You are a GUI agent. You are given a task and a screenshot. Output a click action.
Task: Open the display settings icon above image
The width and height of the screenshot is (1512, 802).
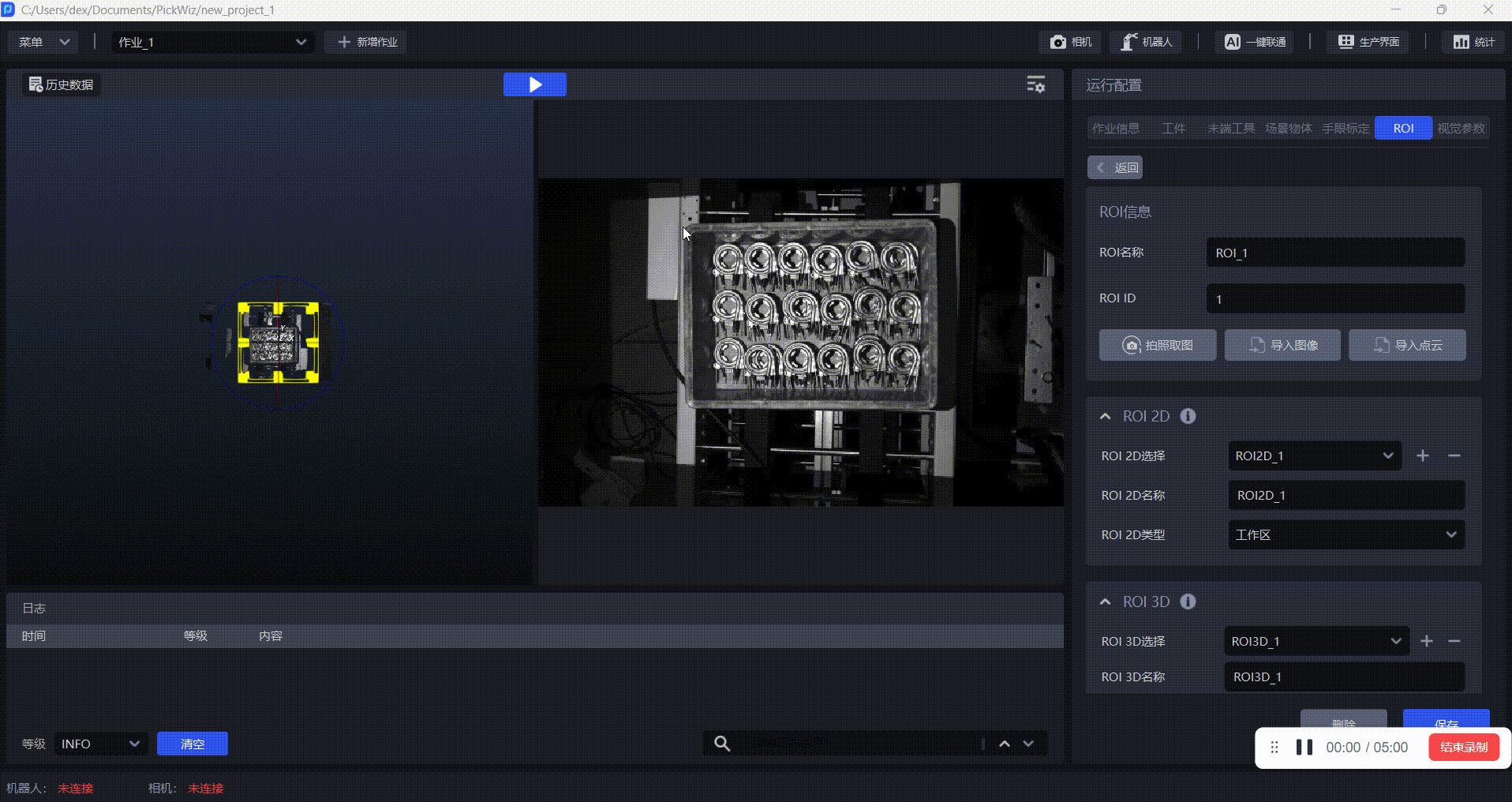pyautogui.click(x=1035, y=84)
